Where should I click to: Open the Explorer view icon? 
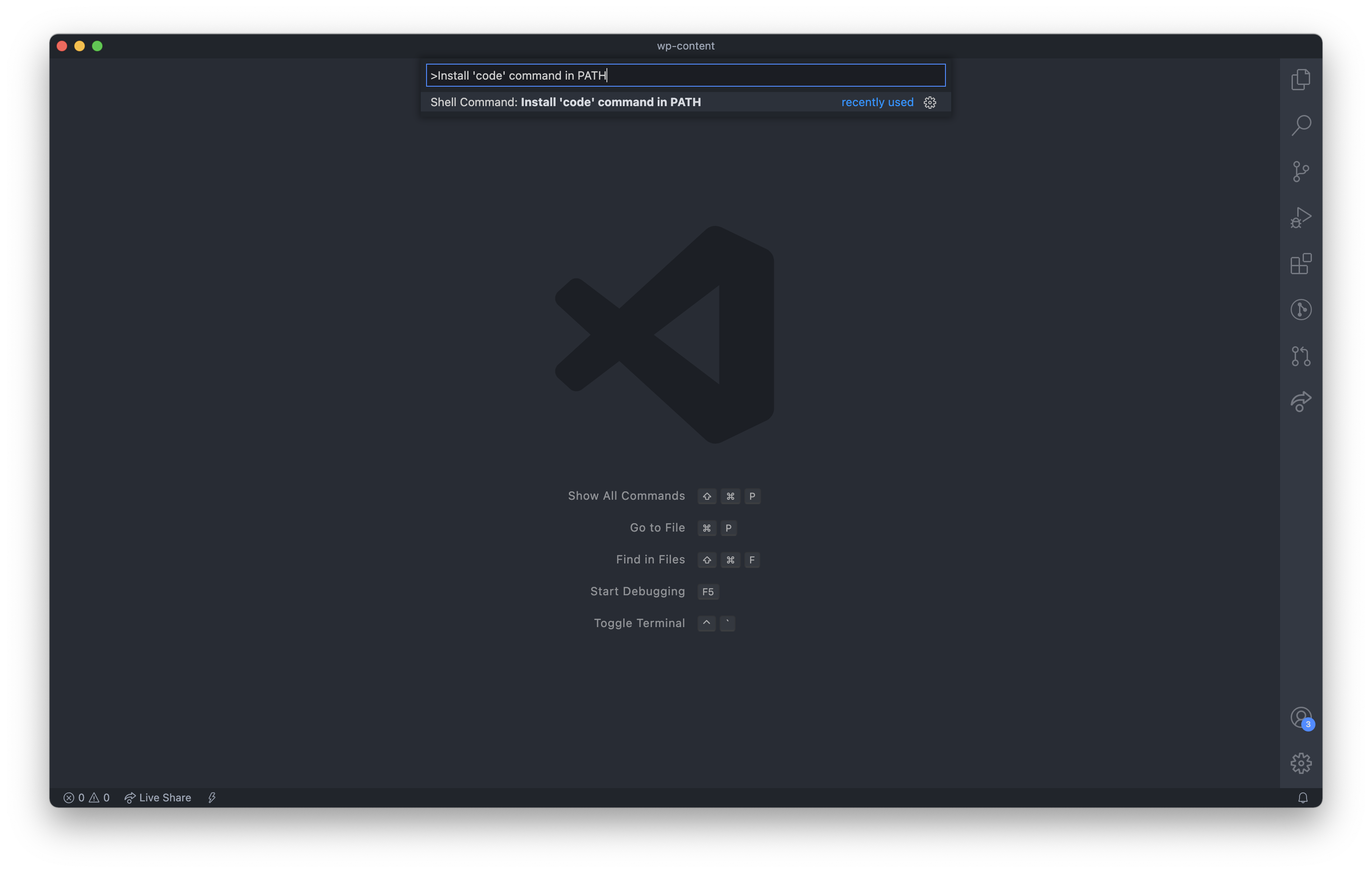point(1300,79)
